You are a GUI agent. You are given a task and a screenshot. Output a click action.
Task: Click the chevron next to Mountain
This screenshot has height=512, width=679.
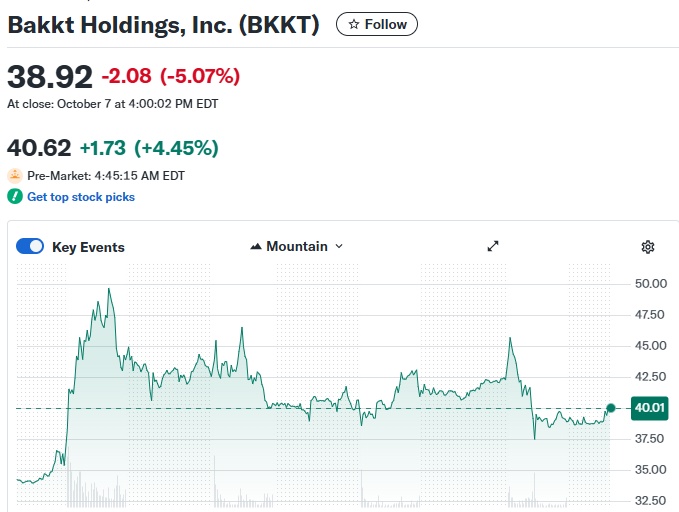(x=339, y=247)
